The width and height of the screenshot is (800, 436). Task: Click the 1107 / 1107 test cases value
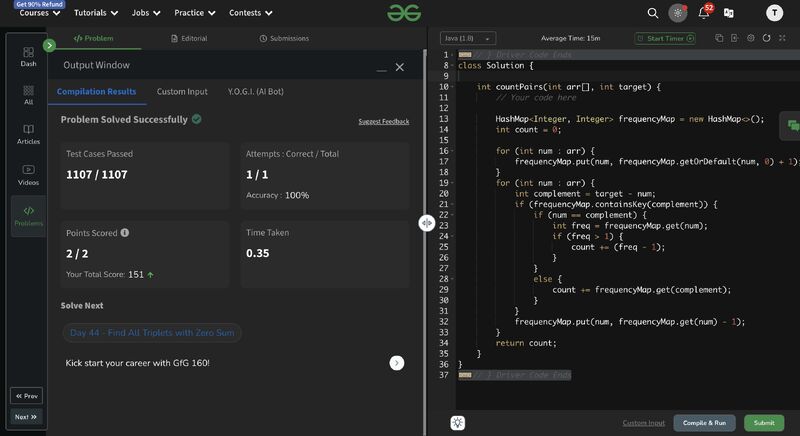pos(97,174)
